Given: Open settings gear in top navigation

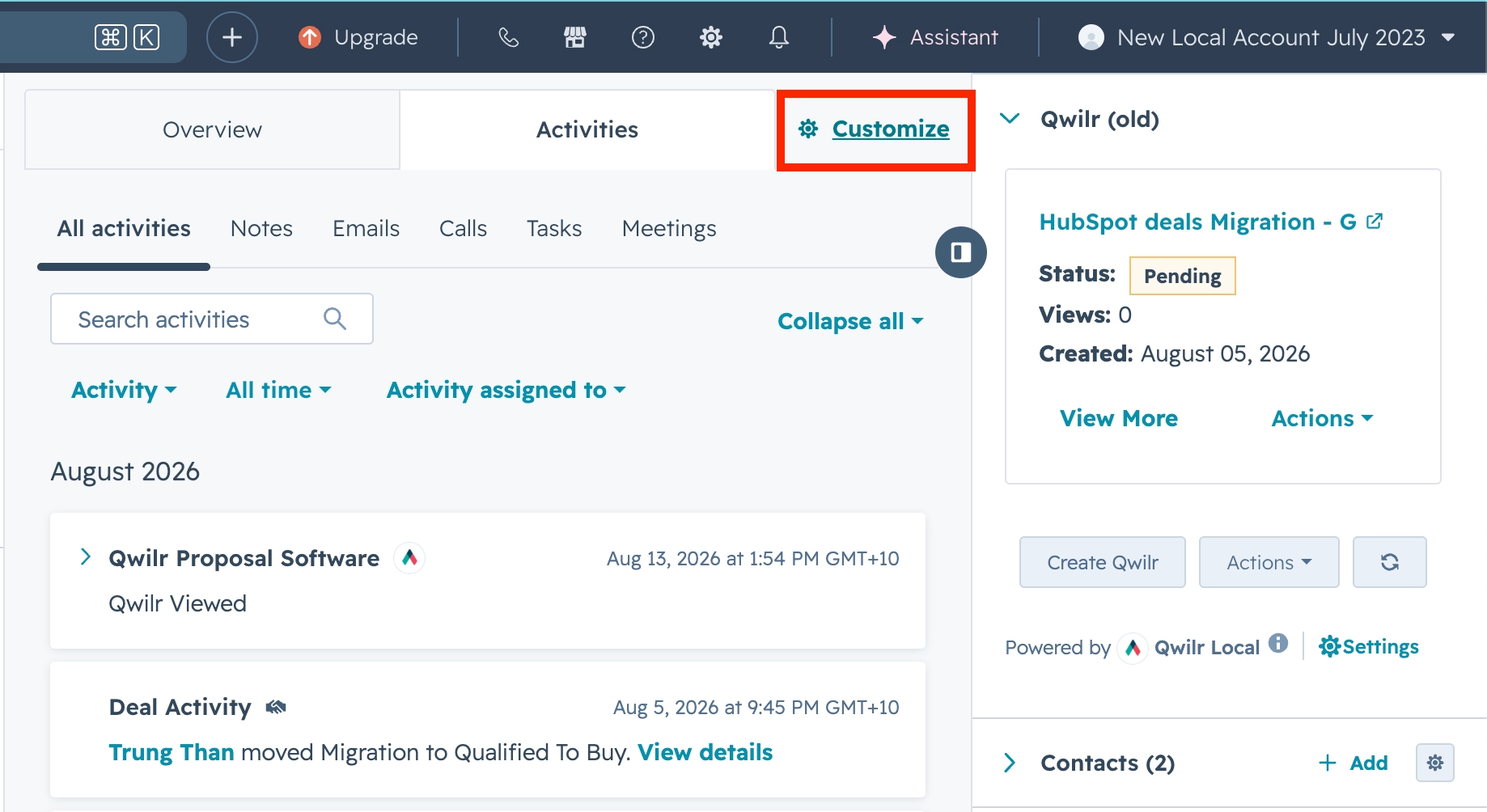Looking at the screenshot, I should (x=711, y=37).
